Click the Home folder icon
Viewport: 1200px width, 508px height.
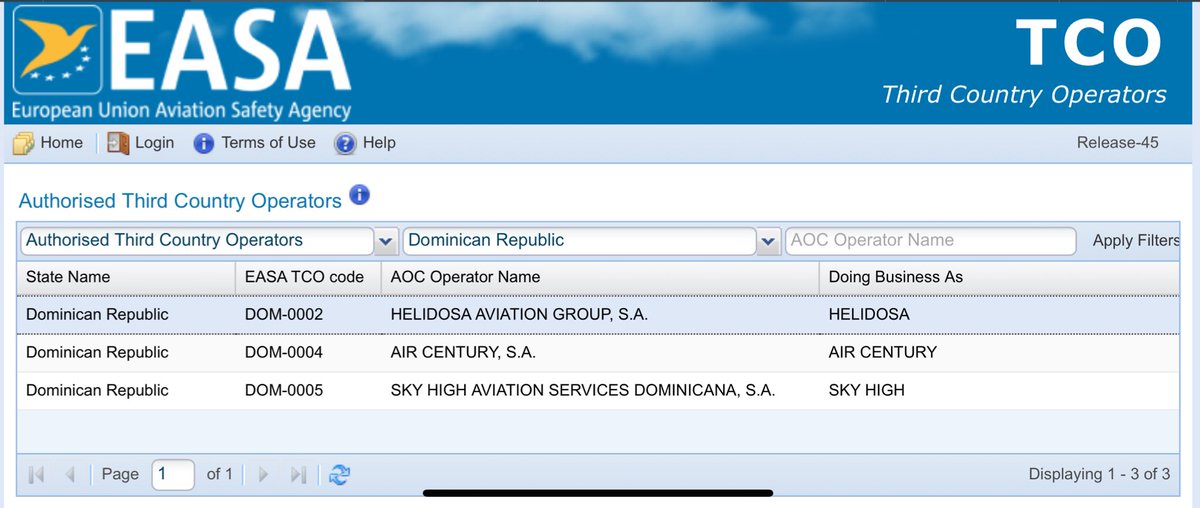24,144
